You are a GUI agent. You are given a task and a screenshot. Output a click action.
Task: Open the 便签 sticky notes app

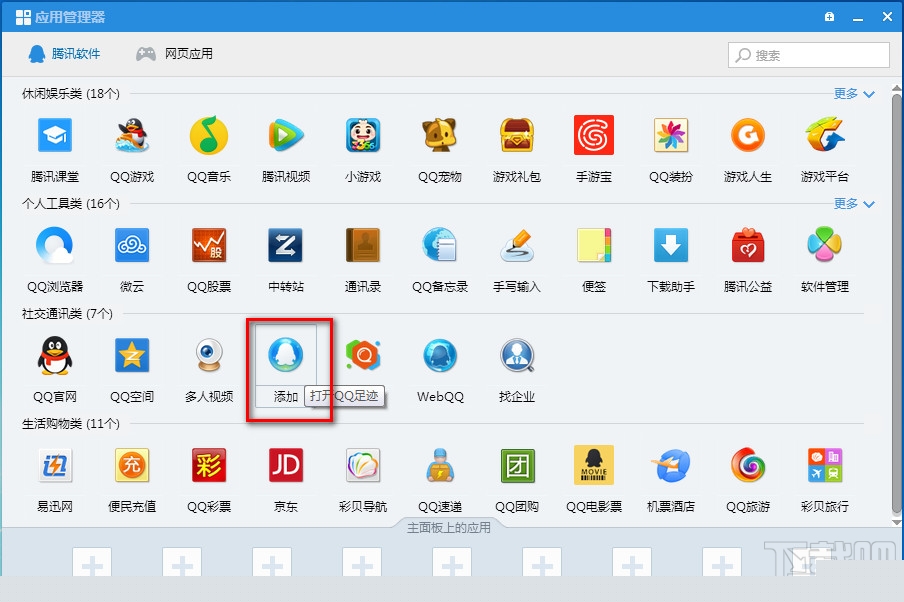coord(594,246)
